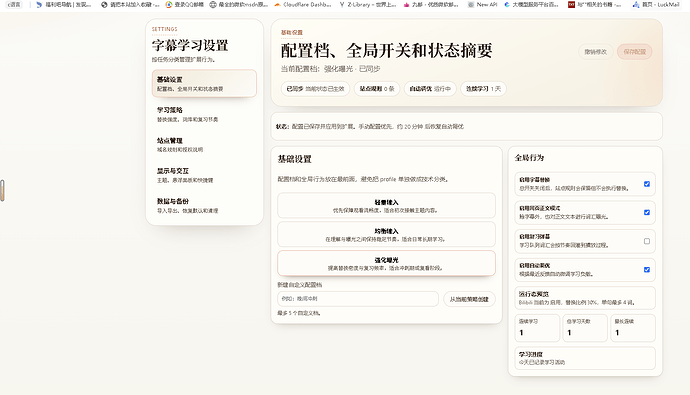Click the 已同步 status pill
Screen dimensions: 690x395
315,89
